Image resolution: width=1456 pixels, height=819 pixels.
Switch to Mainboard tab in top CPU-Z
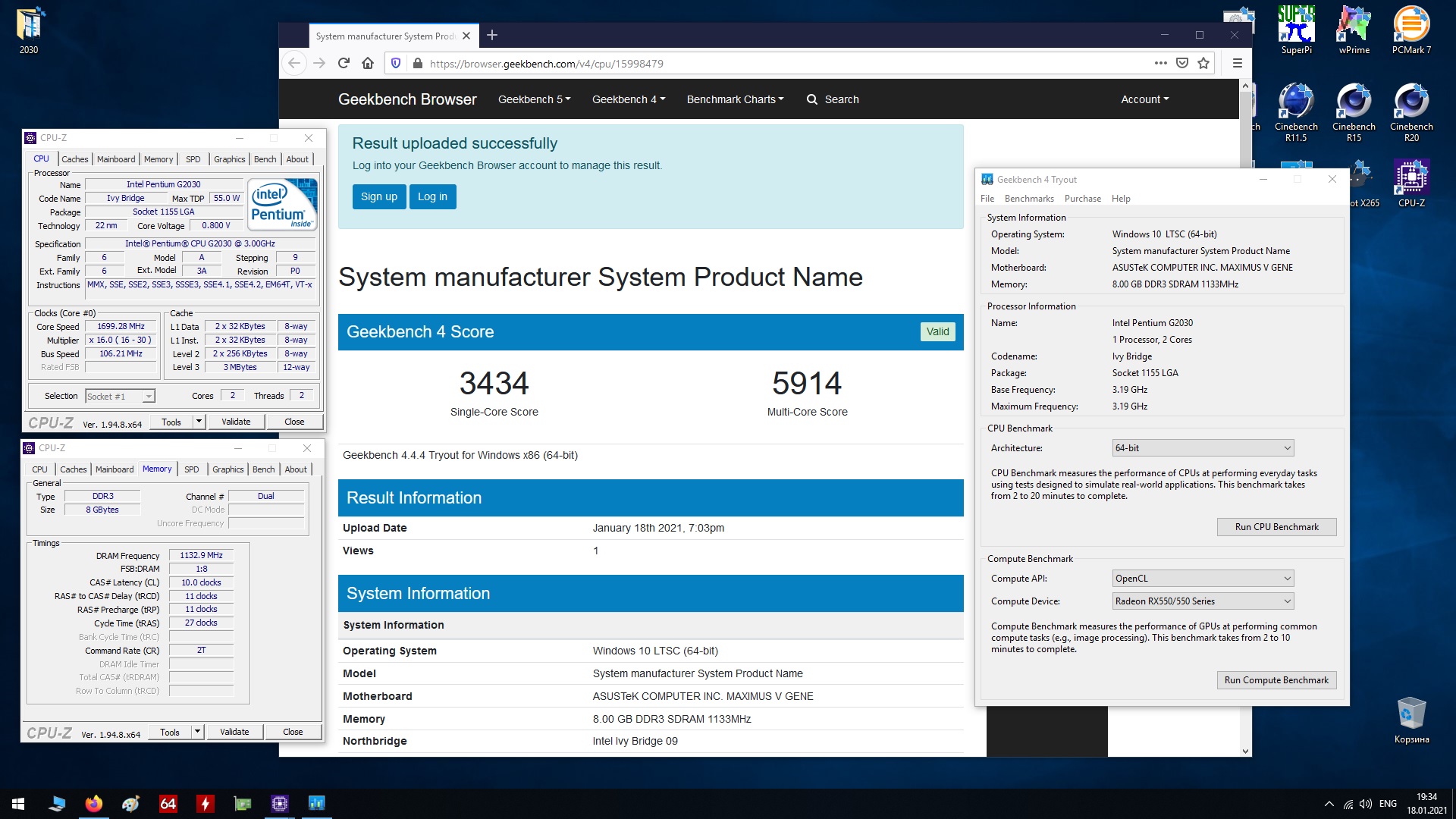116,159
